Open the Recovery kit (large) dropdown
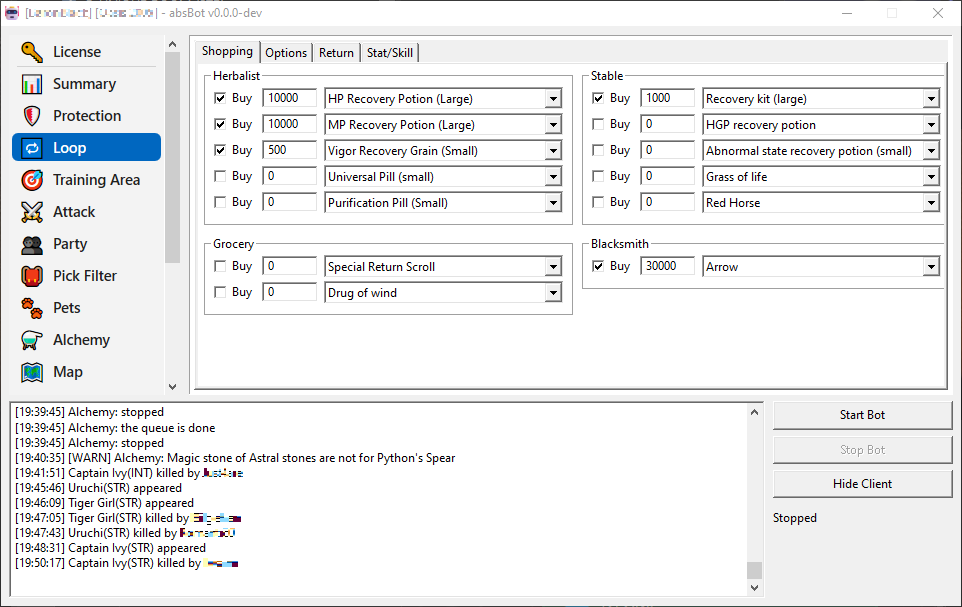The width and height of the screenshot is (962, 607). point(931,99)
